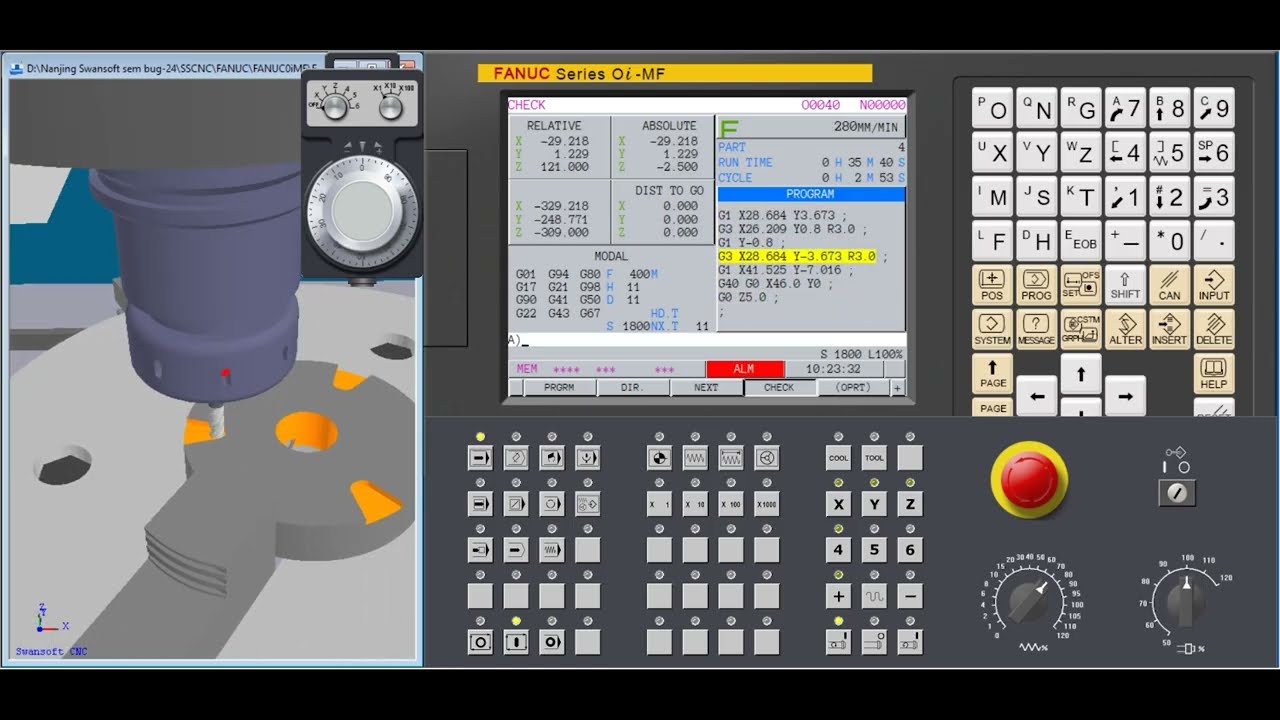Viewport: 1280px width, 720px height.
Task: Click the DELETE edit key
Action: [1214, 329]
